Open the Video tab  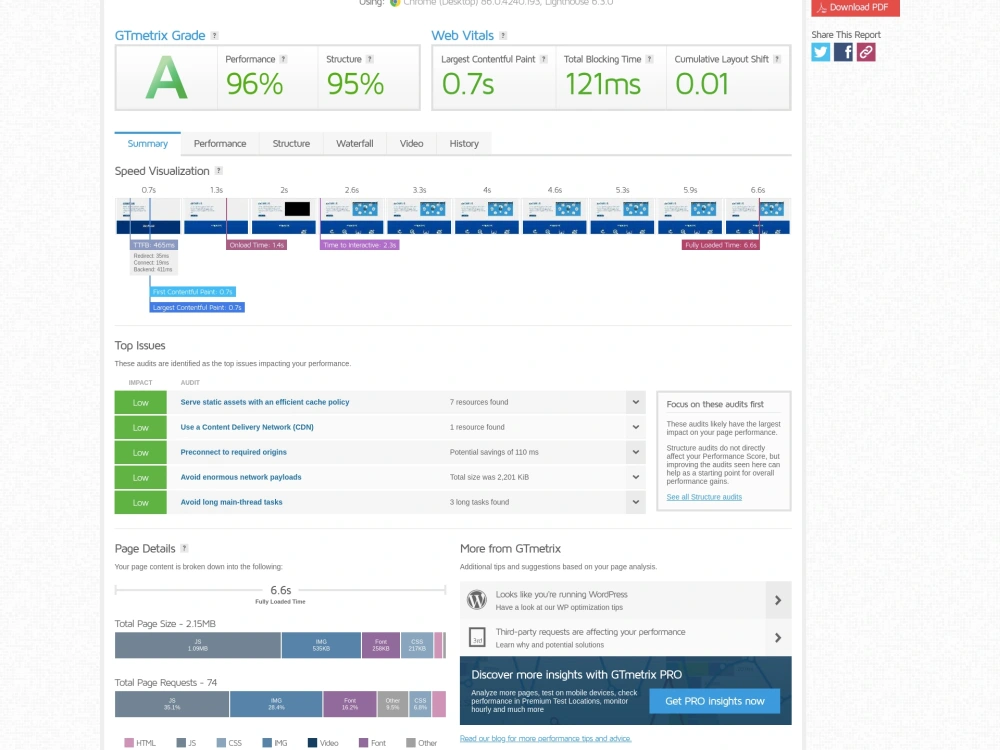[x=411, y=143]
